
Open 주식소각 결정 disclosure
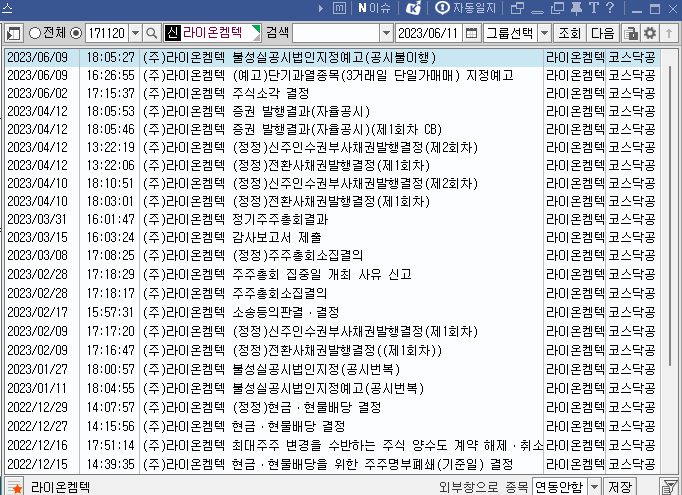332,93
